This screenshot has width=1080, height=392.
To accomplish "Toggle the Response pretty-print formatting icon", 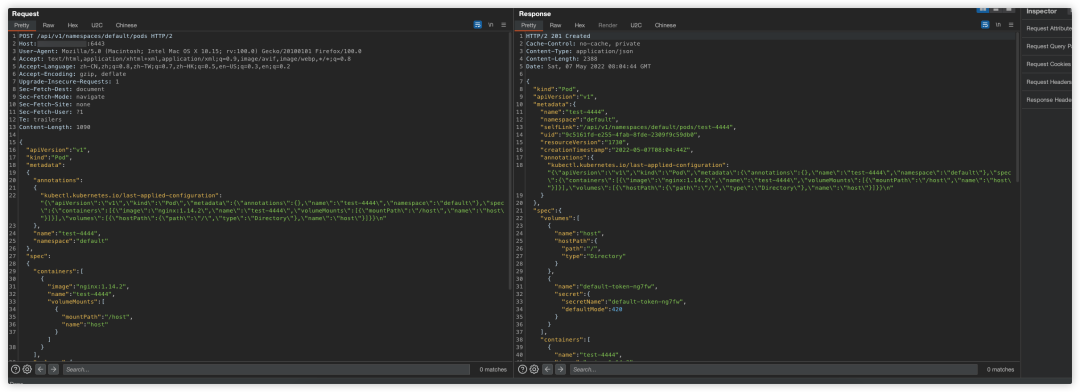I will (985, 25).
